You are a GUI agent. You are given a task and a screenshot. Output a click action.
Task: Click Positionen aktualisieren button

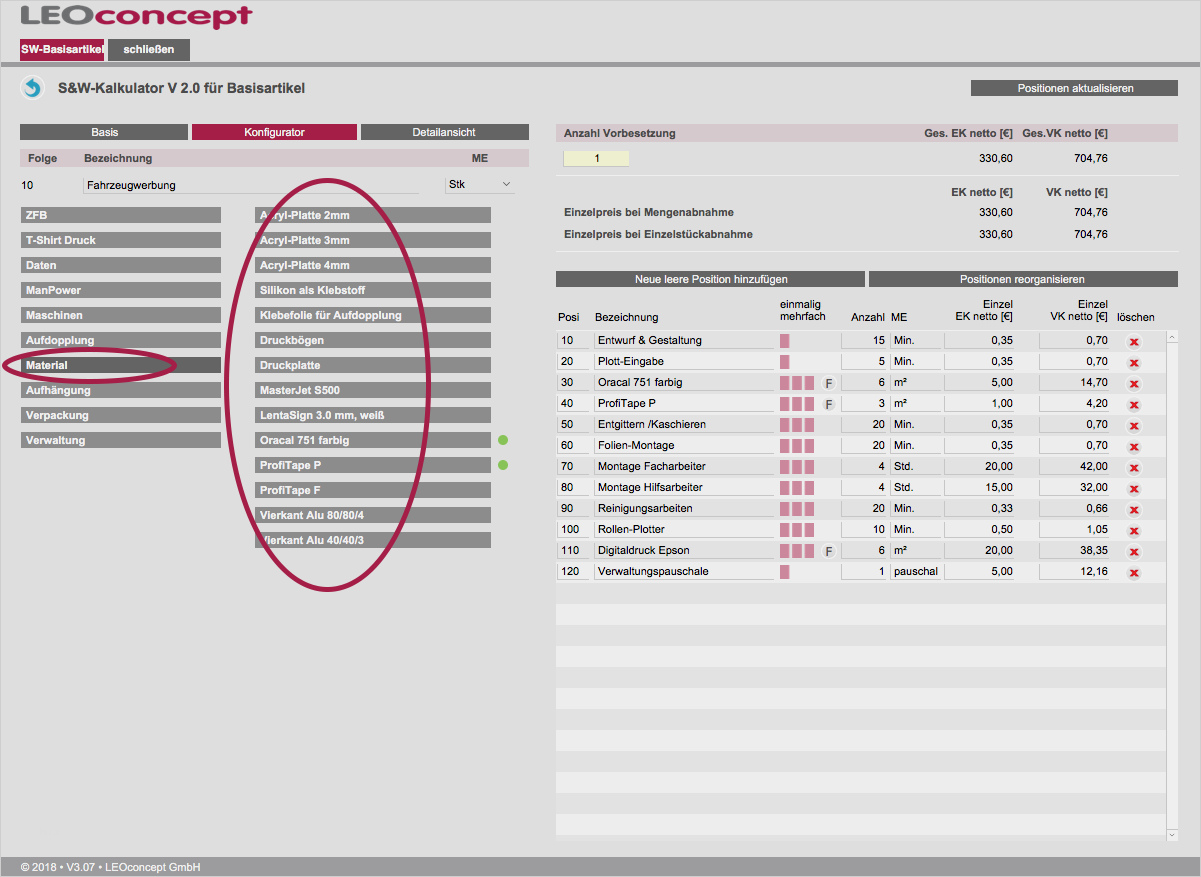pyautogui.click(x=1075, y=88)
